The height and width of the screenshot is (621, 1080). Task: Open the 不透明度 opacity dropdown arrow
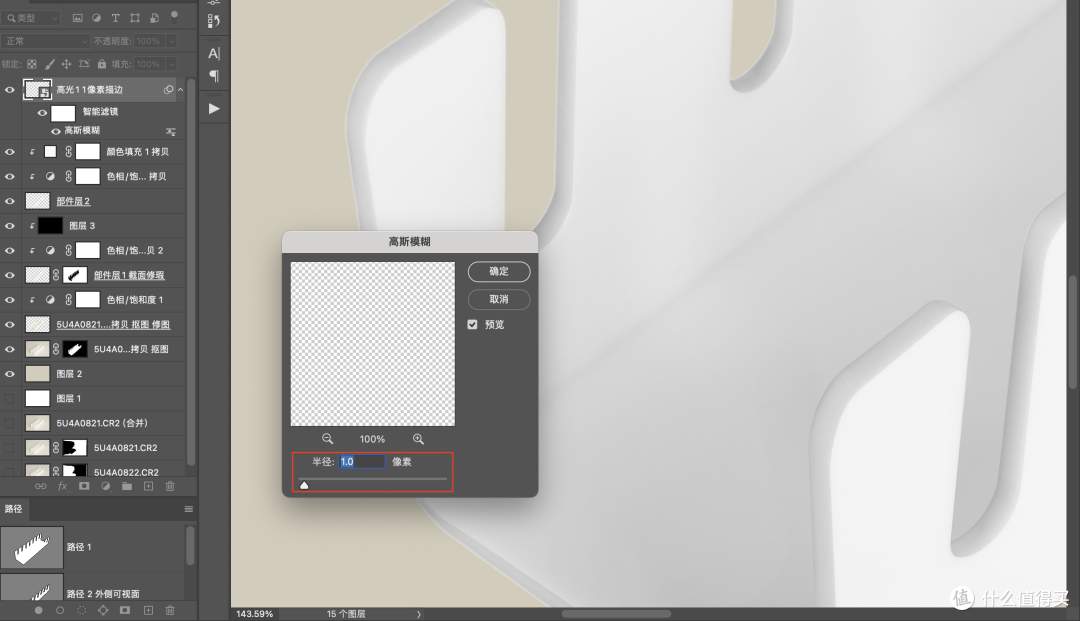coord(172,41)
